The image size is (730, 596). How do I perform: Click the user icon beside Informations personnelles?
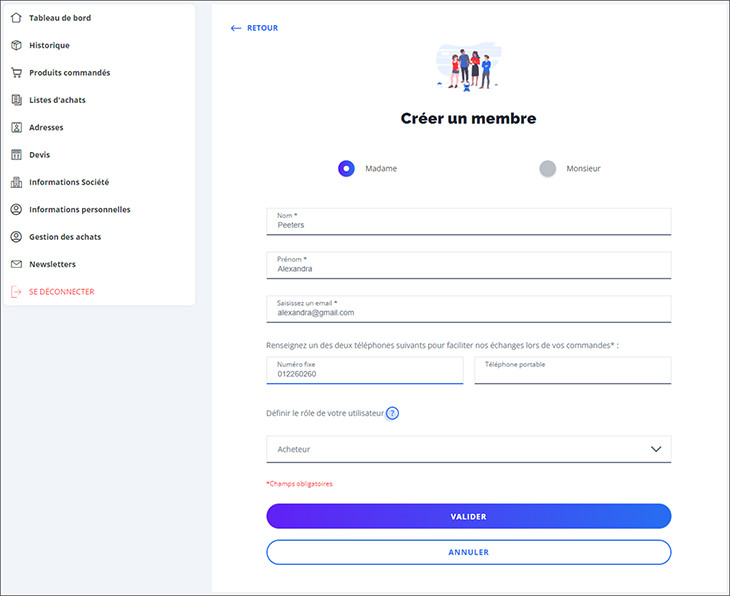click(16, 210)
